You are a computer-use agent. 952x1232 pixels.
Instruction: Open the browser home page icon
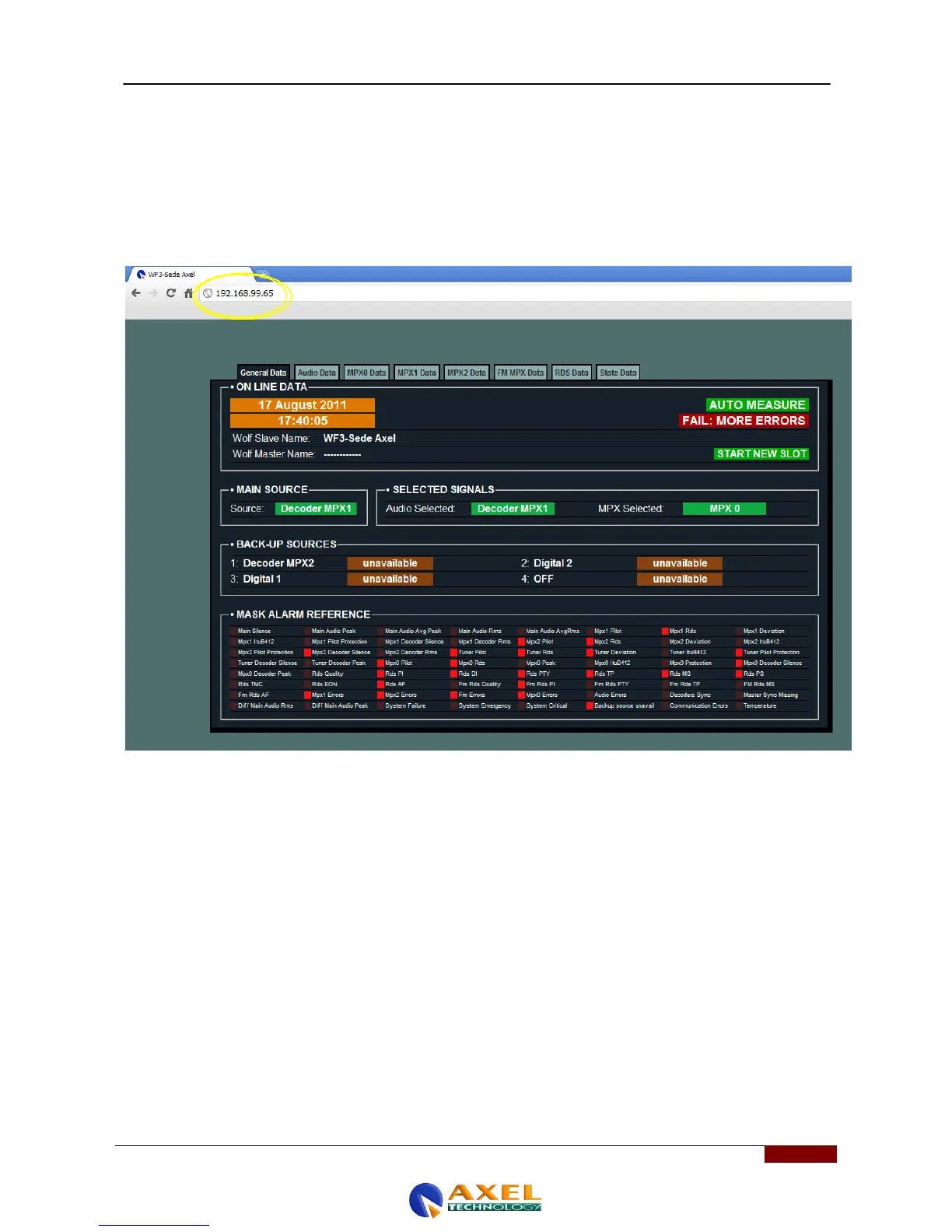pyautogui.click(x=188, y=293)
